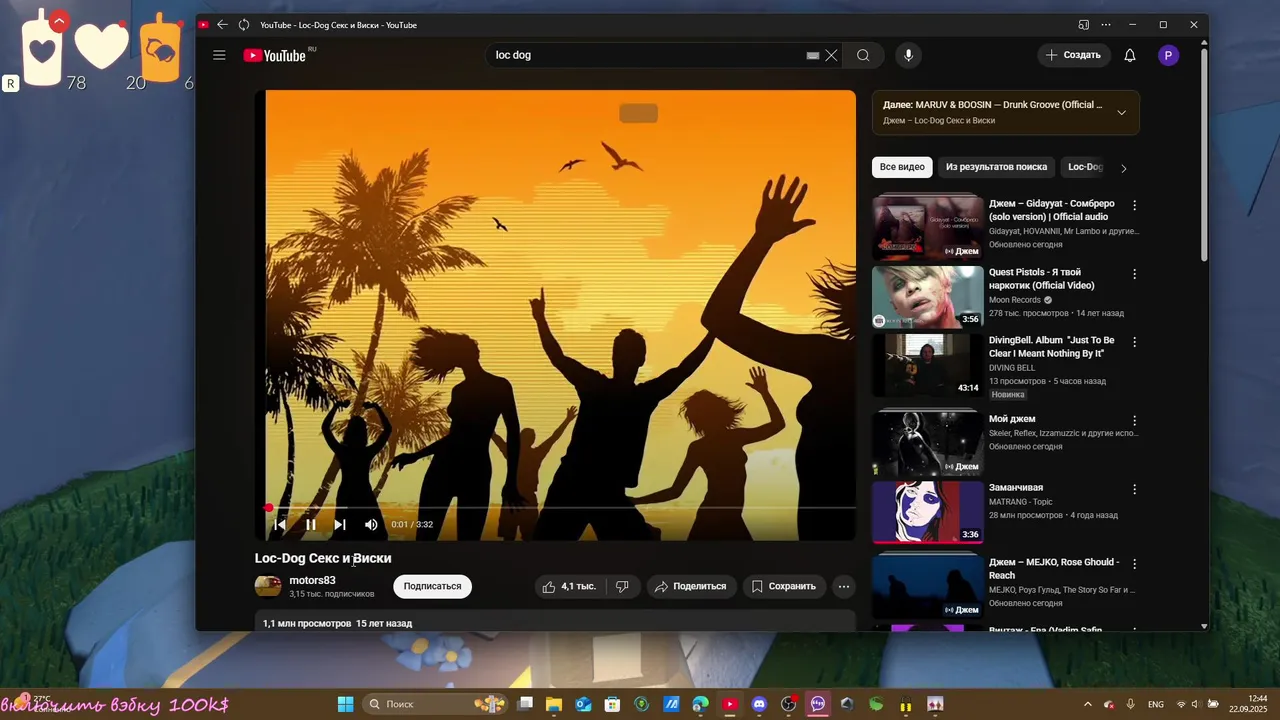This screenshot has height=720, width=1280.
Task: Open options for Заманчивая video
Action: click(x=1134, y=489)
